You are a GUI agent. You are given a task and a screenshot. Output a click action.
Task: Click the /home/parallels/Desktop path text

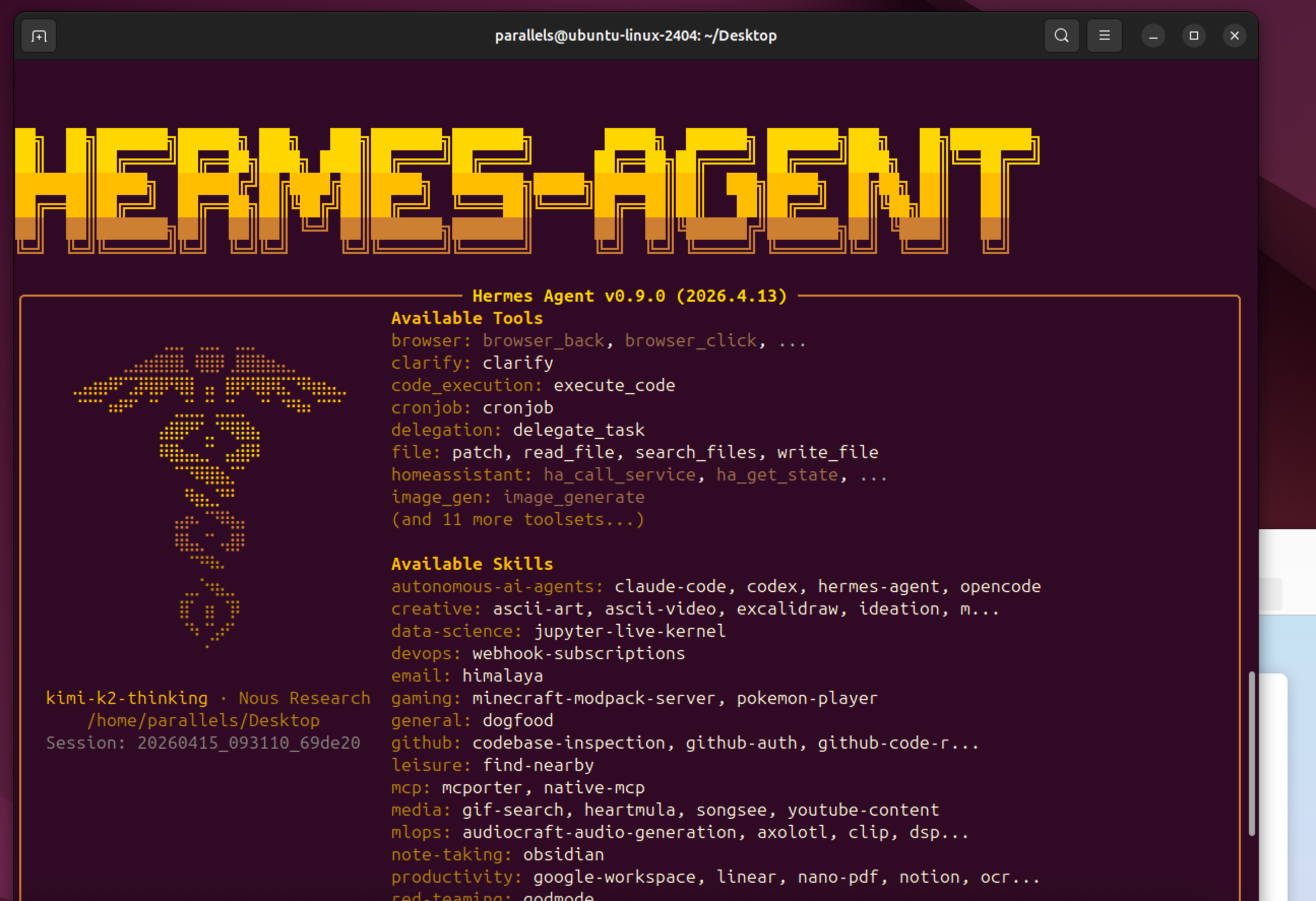(203, 721)
